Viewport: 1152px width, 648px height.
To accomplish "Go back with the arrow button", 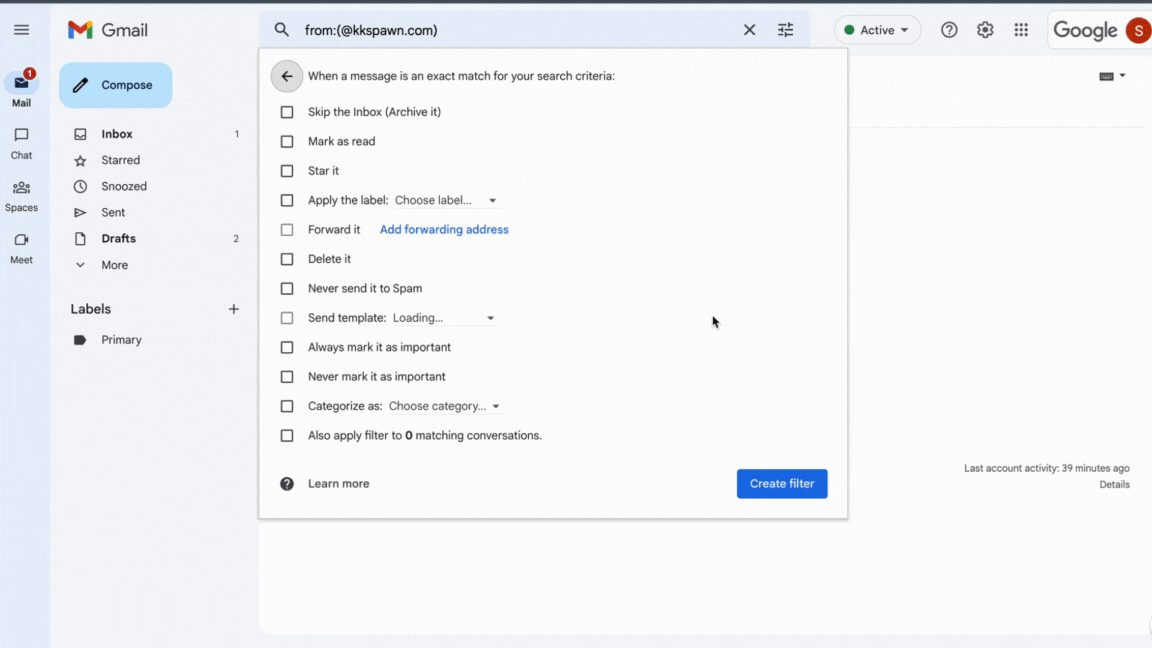I will coord(287,76).
